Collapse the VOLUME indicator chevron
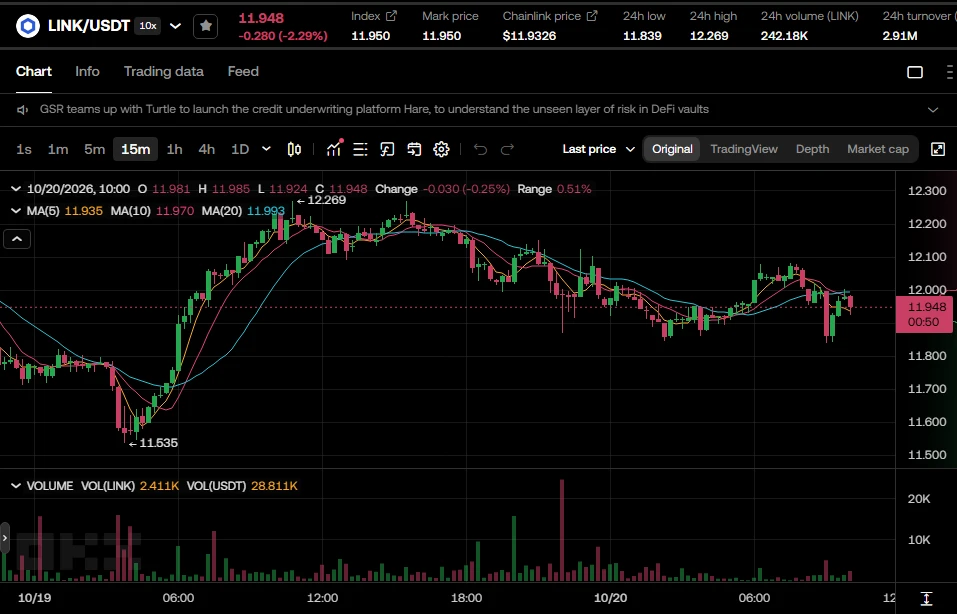This screenshot has width=957, height=614. [x=16, y=486]
